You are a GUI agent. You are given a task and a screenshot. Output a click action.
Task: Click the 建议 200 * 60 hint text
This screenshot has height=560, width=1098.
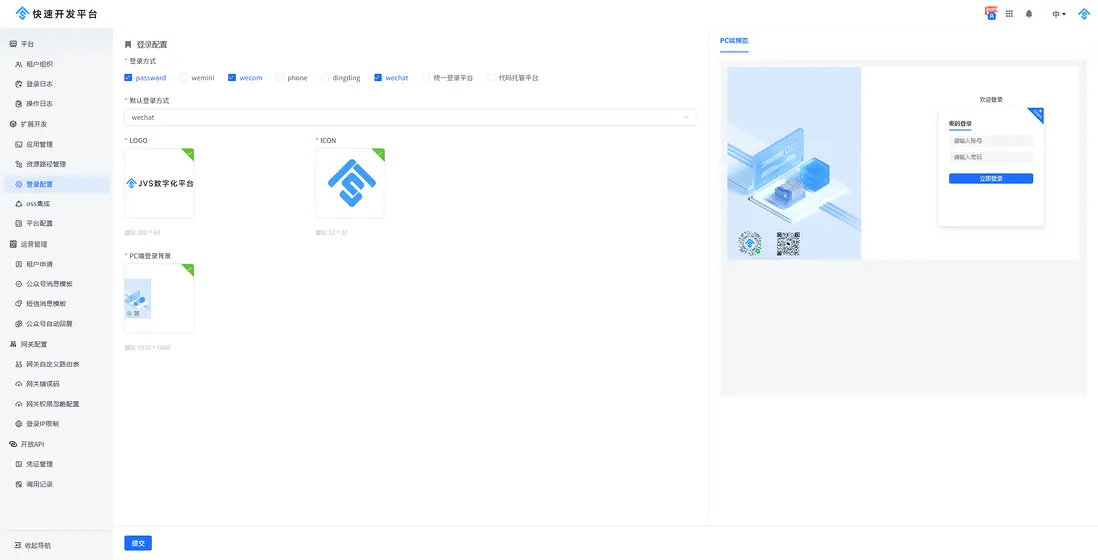(142, 232)
